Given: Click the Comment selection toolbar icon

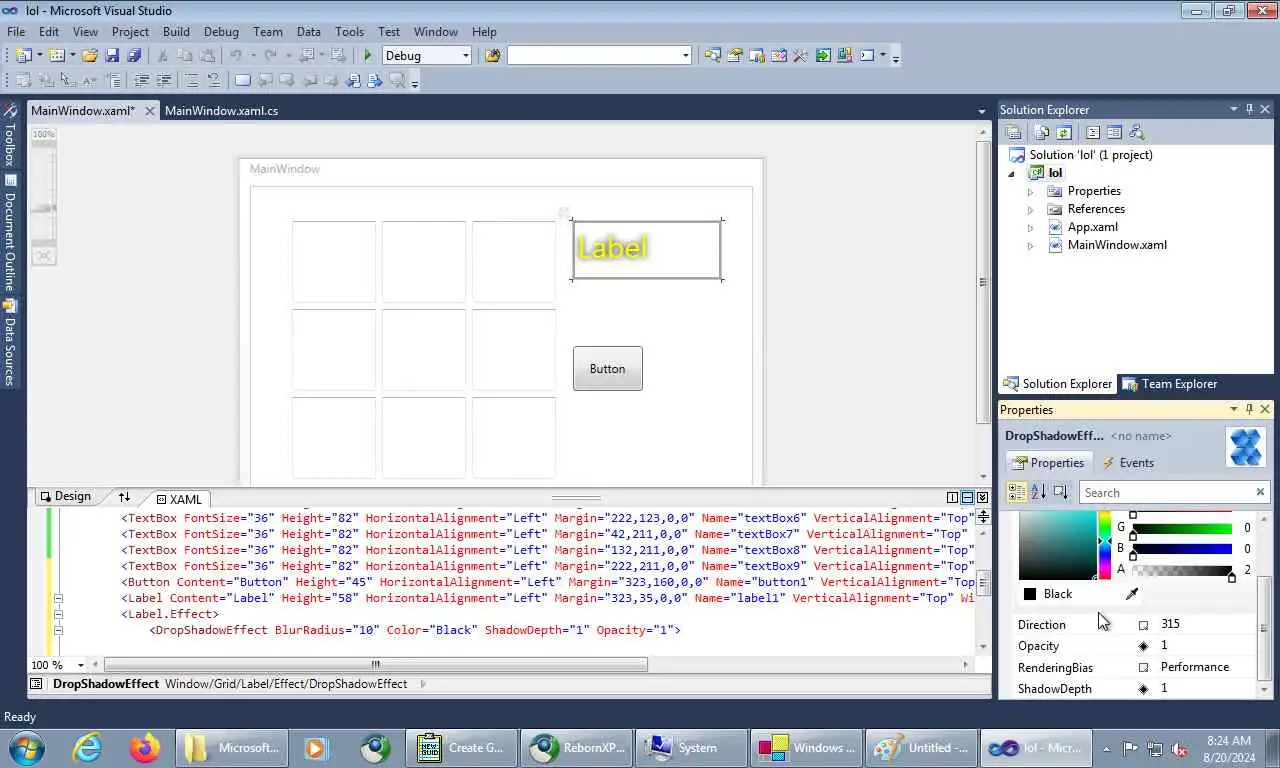Looking at the screenshot, I should coord(190,80).
